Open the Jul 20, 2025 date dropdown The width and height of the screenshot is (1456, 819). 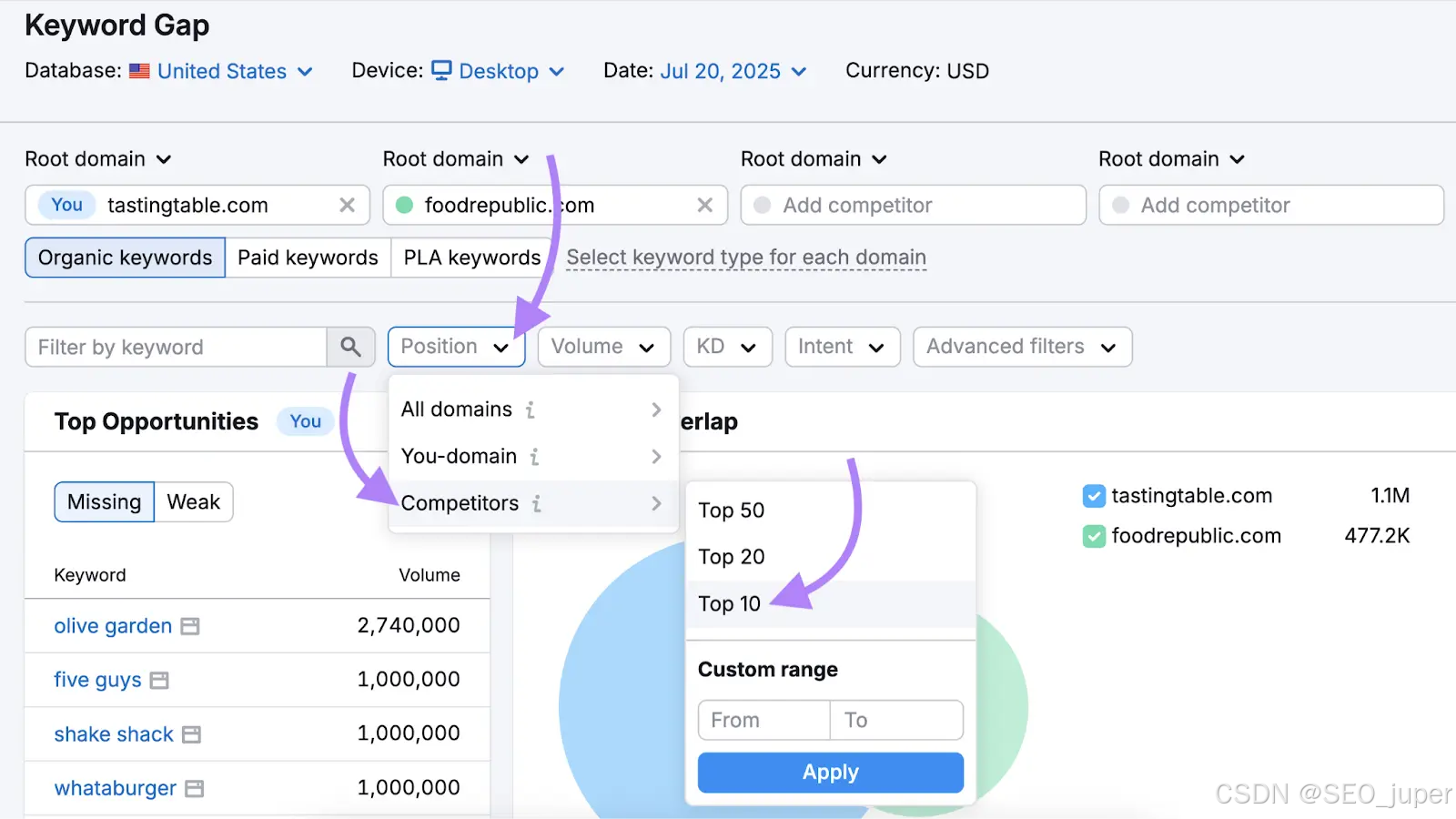click(733, 71)
